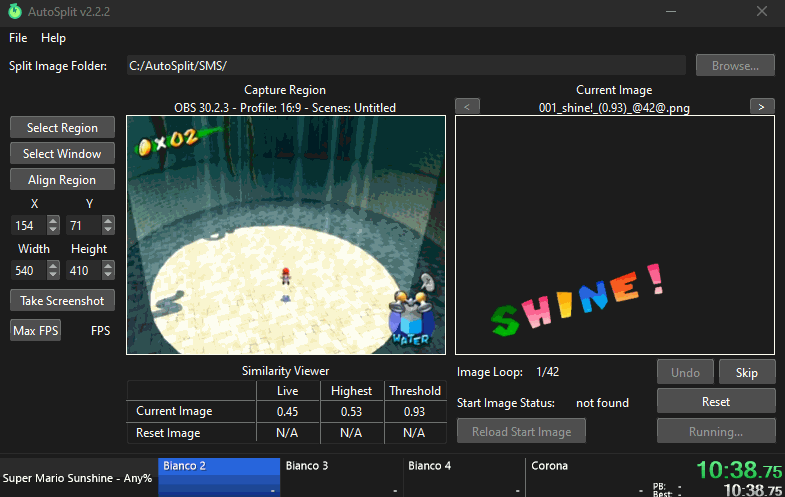The image size is (785, 497).
Task: Open the Help menu
Action: coord(53,38)
